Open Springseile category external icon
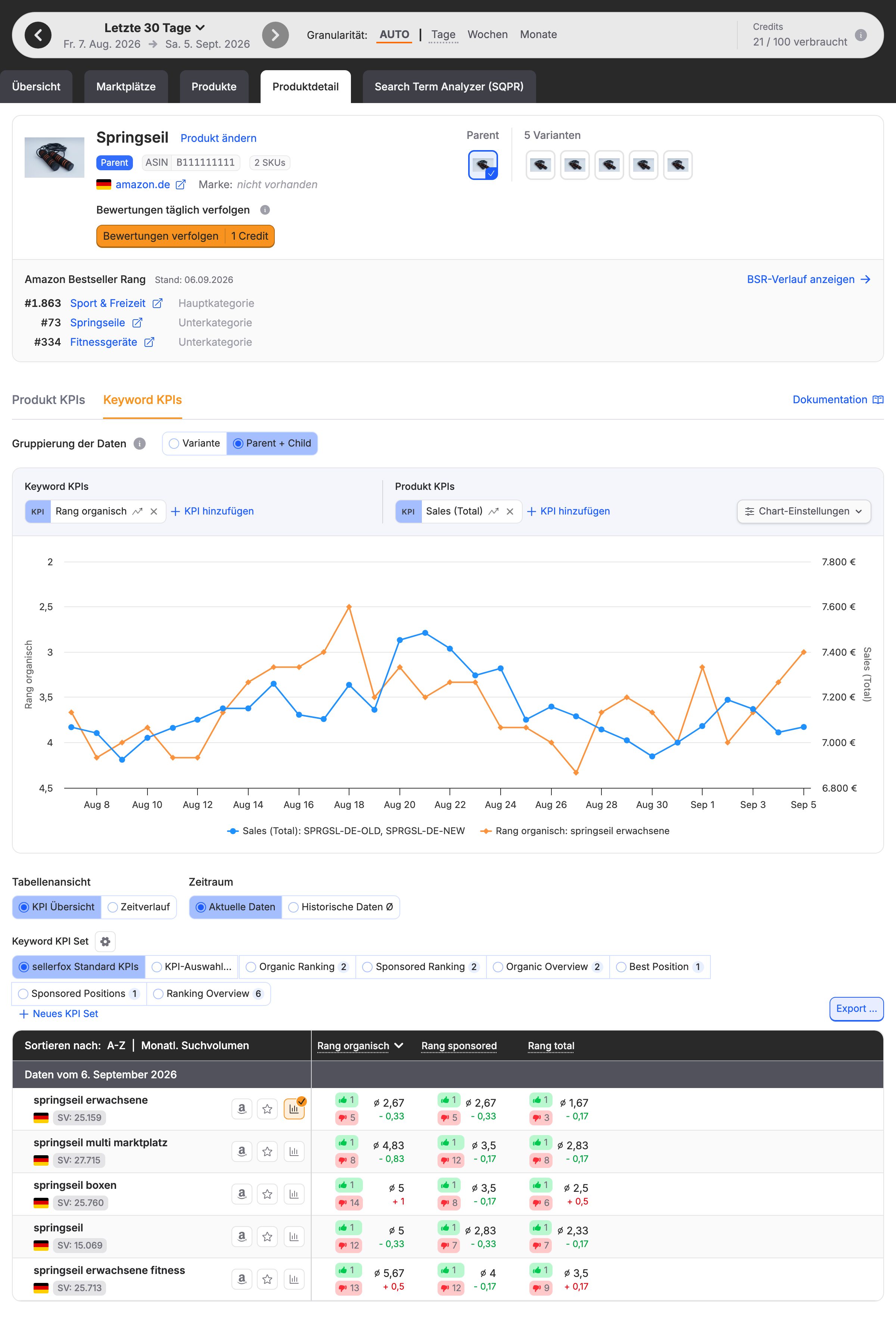The height and width of the screenshot is (1324, 896). 137,323
